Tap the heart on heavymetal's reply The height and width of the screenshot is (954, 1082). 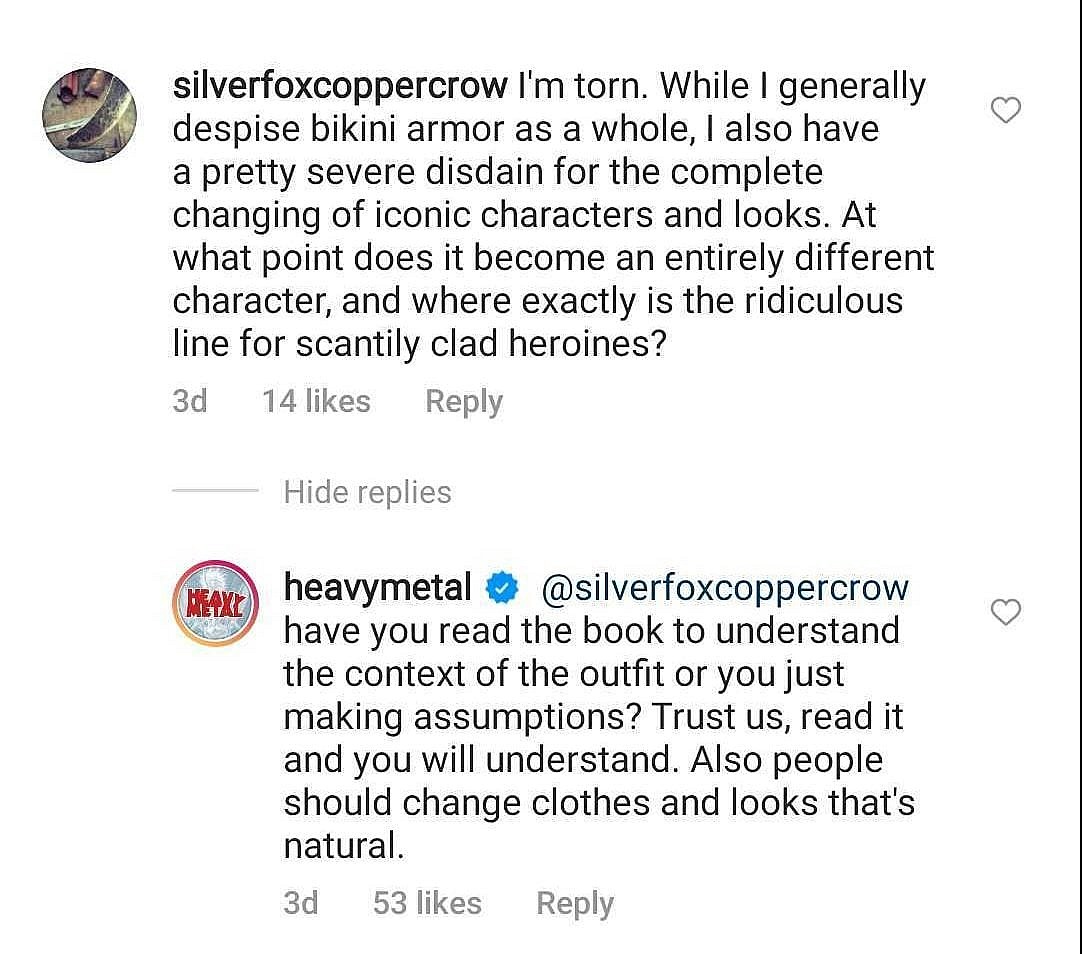point(1005,611)
